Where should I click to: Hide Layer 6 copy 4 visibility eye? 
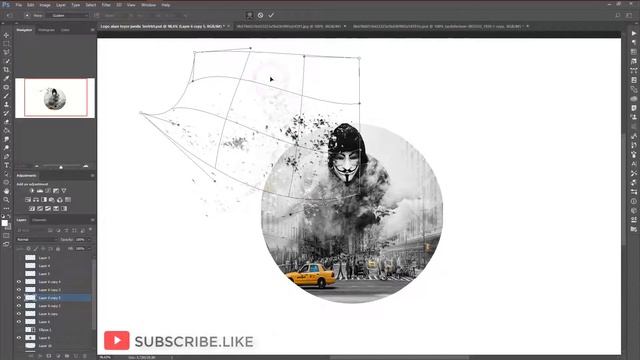[x=19, y=282]
